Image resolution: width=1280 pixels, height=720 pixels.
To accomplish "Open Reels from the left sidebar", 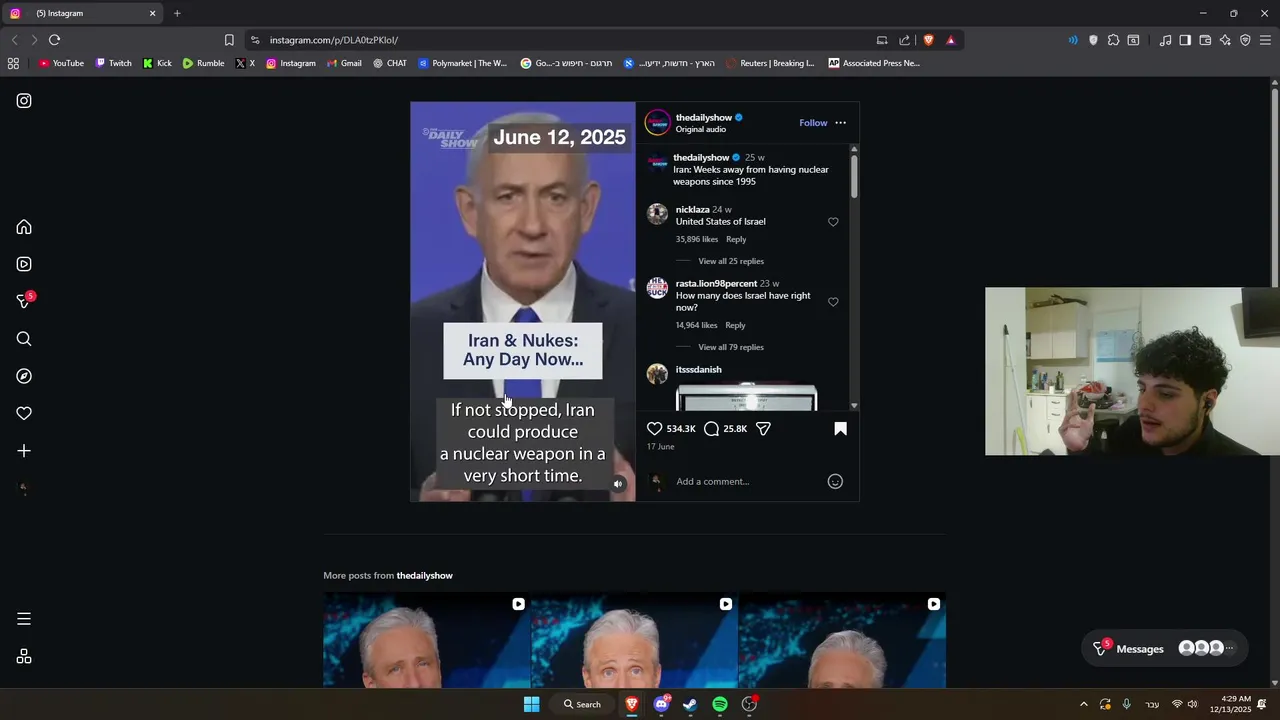I will pos(24,264).
